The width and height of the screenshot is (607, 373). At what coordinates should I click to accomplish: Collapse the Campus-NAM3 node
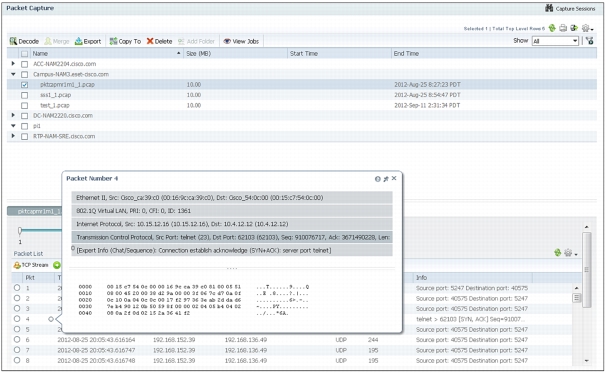[13, 74]
